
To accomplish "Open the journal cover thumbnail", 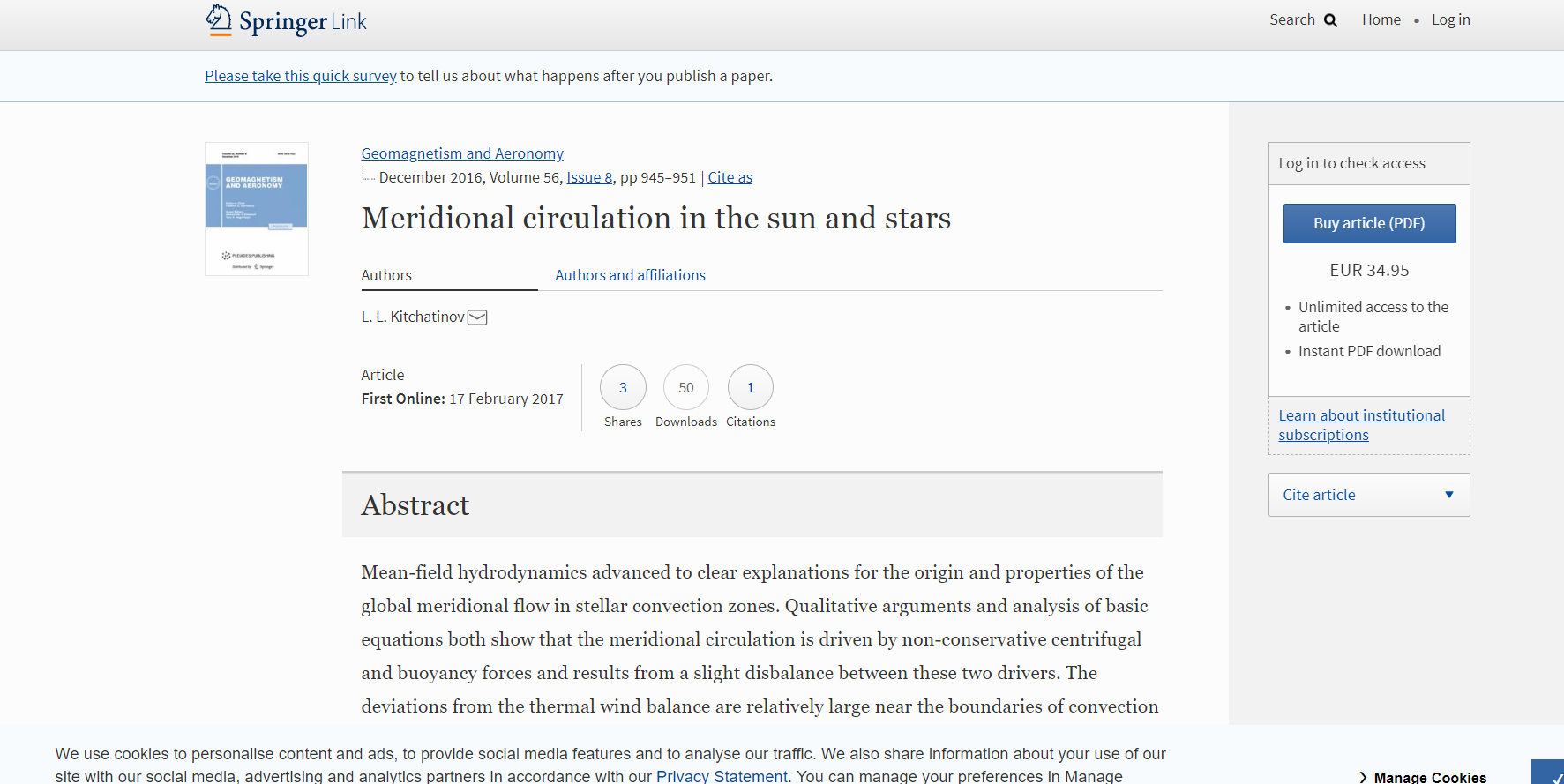I will pyautogui.click(x=257, y=209).
